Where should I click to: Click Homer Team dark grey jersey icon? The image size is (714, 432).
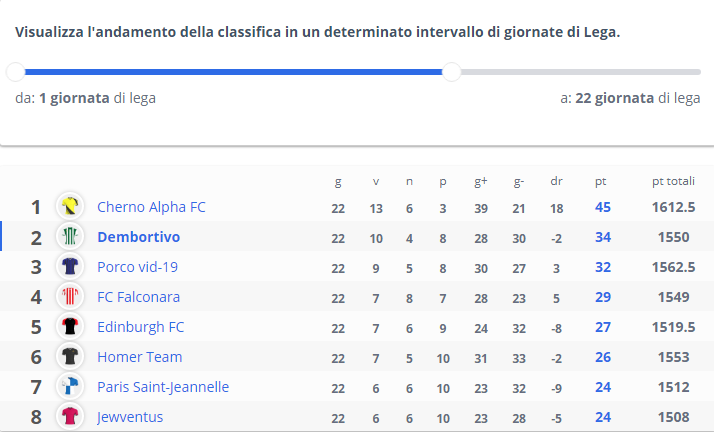pos(70,356)
